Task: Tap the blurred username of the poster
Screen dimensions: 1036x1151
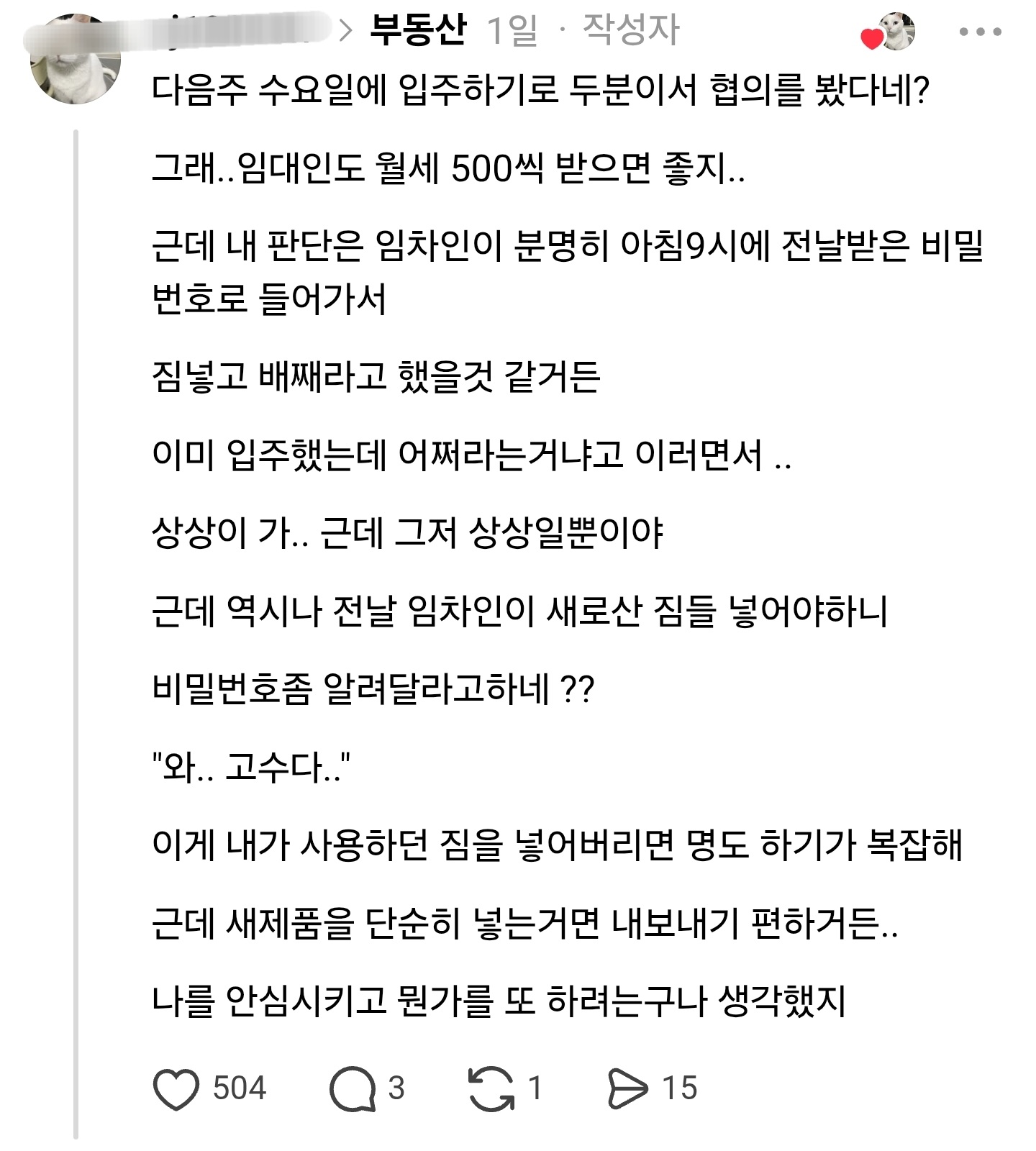Action: [x=237, y=30]
